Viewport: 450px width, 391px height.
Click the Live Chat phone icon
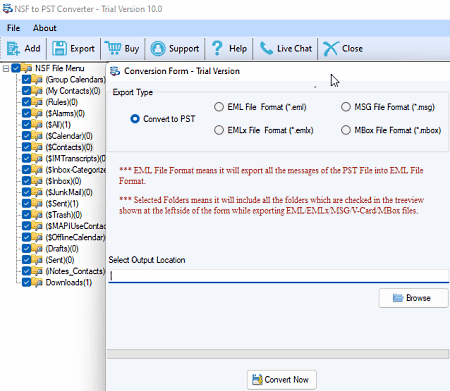tap(266, 49)
